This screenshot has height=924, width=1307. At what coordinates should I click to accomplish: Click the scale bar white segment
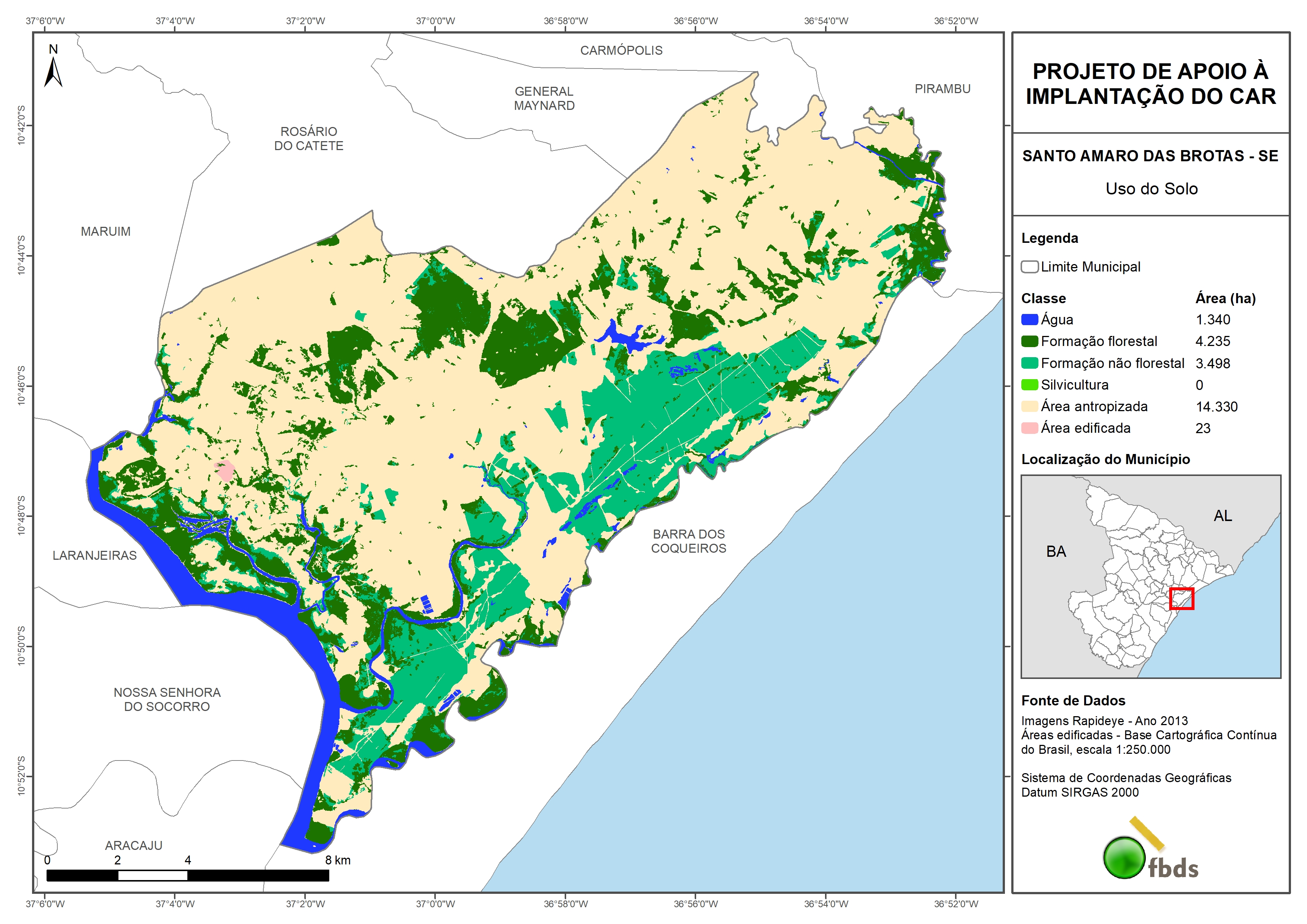tap(153, 876)
